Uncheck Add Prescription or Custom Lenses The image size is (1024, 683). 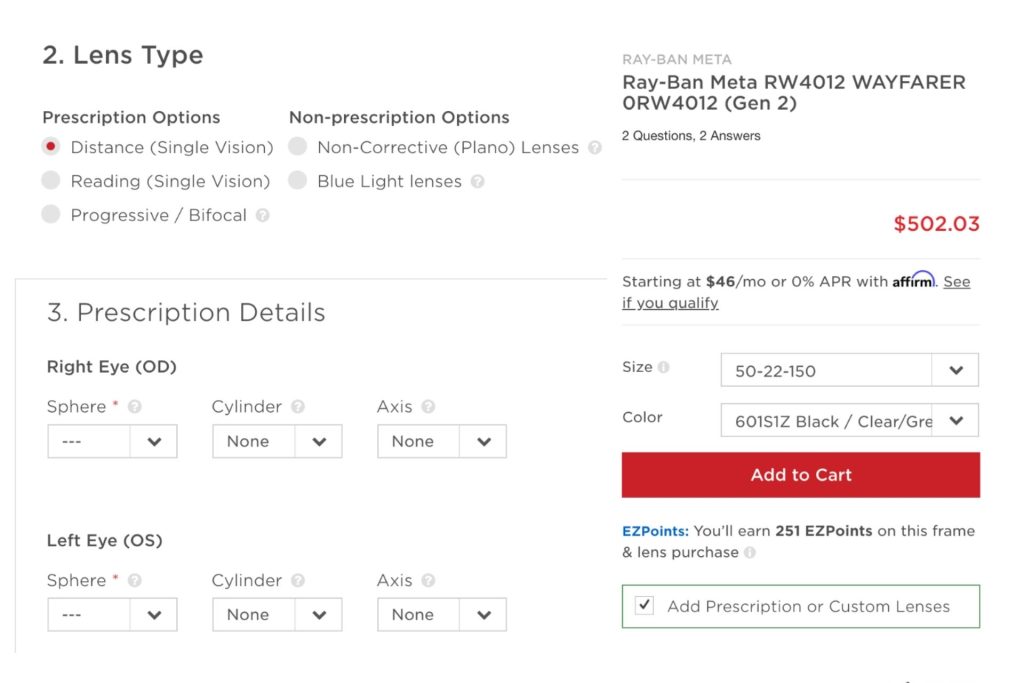pyautogui.click(x=645, y=606)
